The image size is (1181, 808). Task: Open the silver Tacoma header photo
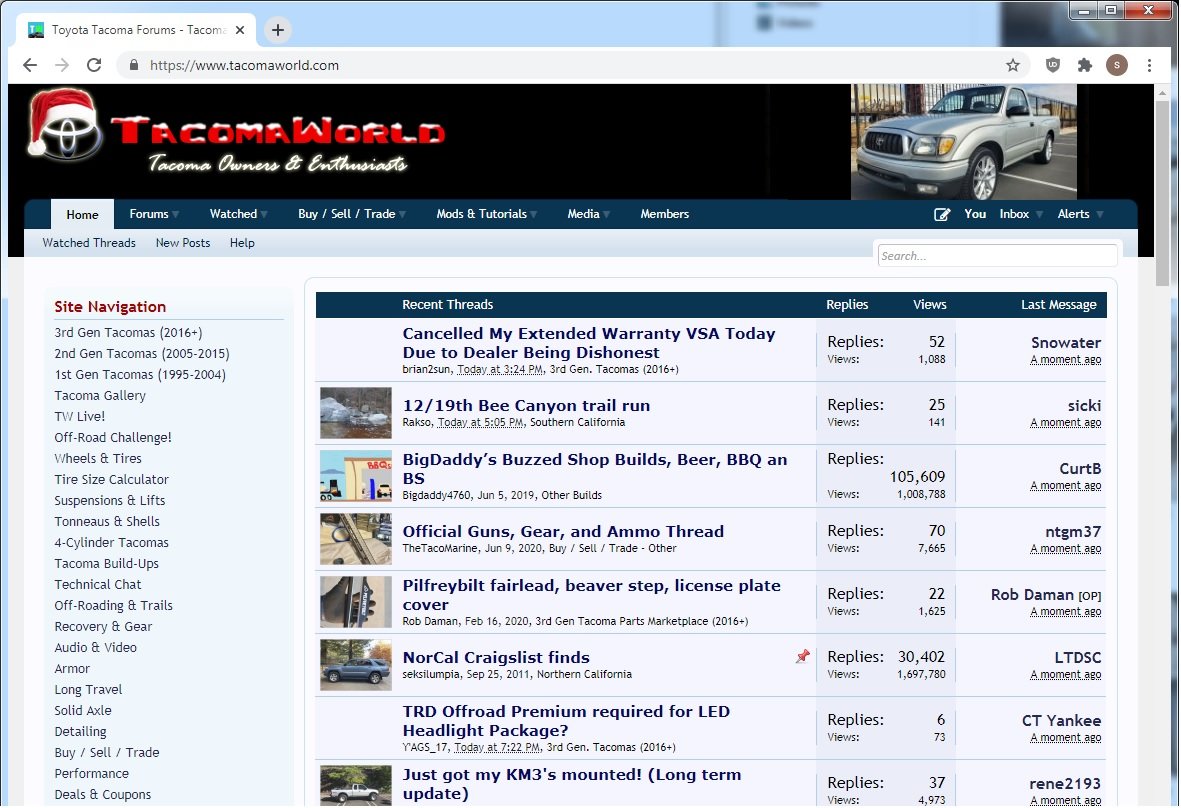(963, 142)
